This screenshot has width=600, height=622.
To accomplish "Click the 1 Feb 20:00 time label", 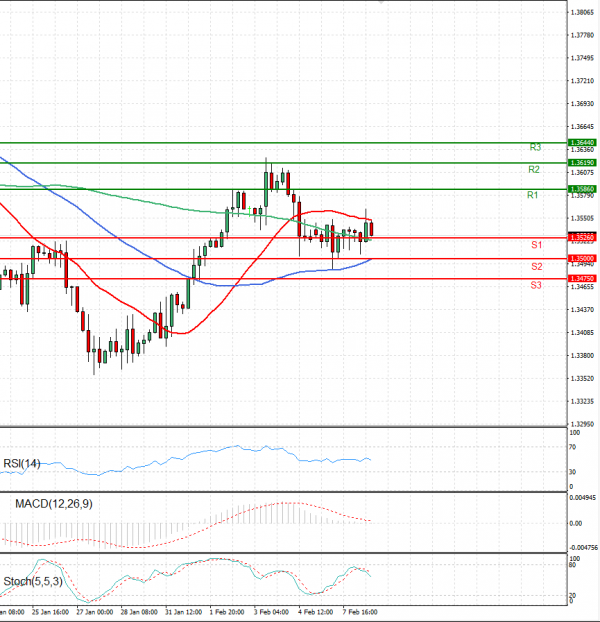I will tap(227, 612).
